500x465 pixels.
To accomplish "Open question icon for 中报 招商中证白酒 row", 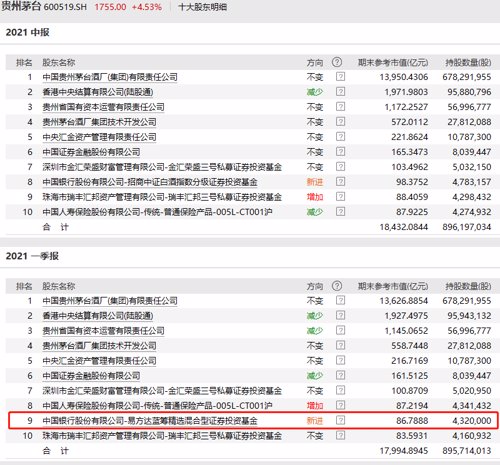I will pos(340,182).
